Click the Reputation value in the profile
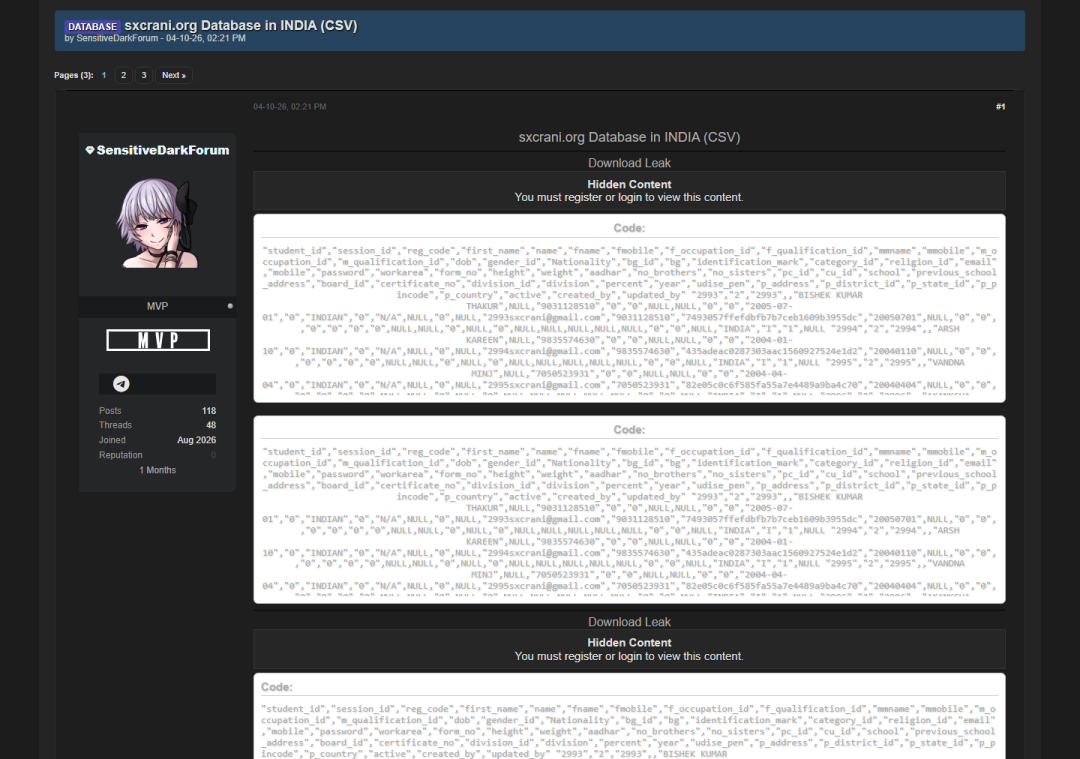Viewport: 1080px width, 759px height. tap(214, 455)
